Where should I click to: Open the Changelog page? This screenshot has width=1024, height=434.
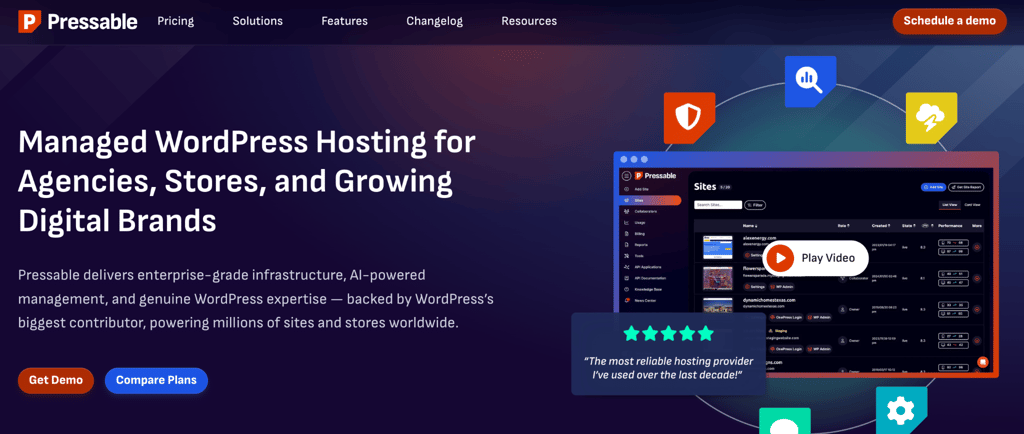pos(434,21)
